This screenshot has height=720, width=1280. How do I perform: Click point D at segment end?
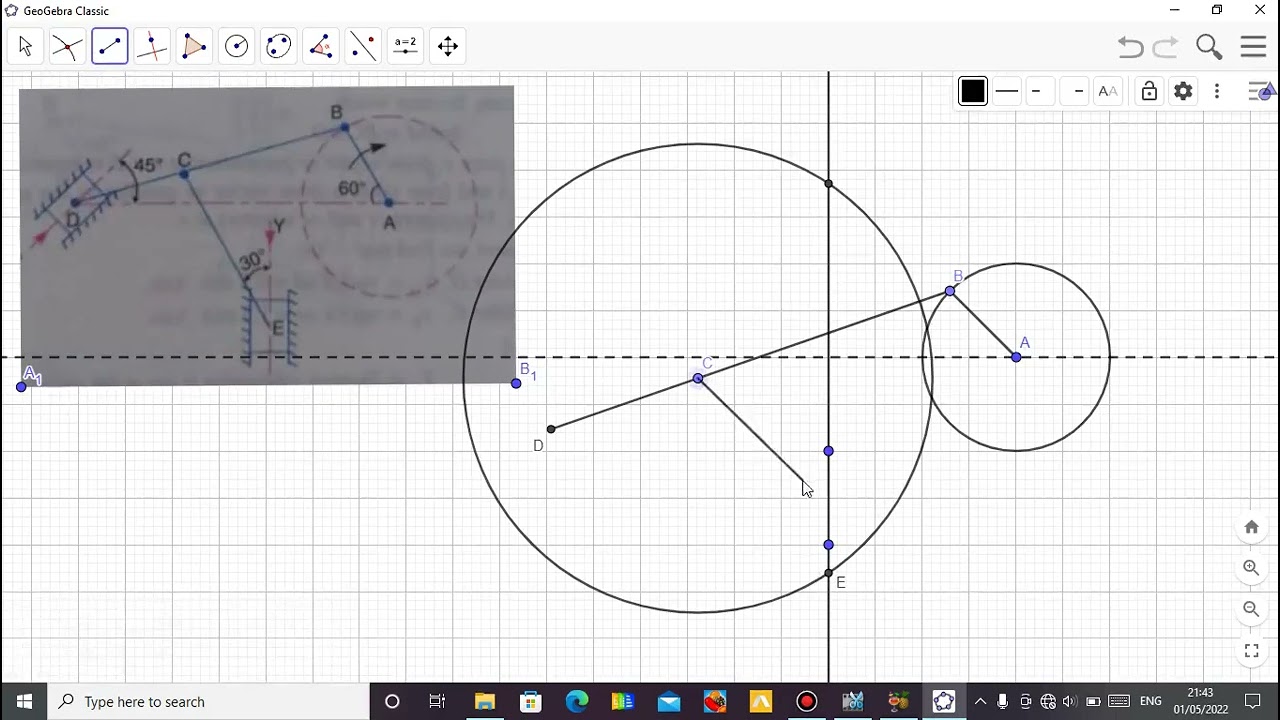tap(550, 429)
